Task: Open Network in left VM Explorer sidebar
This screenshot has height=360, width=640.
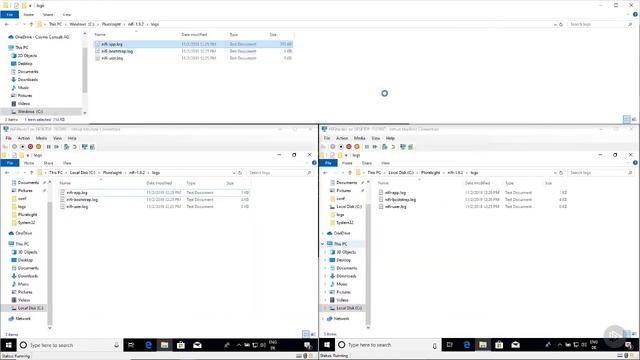Action: point(23,319)
